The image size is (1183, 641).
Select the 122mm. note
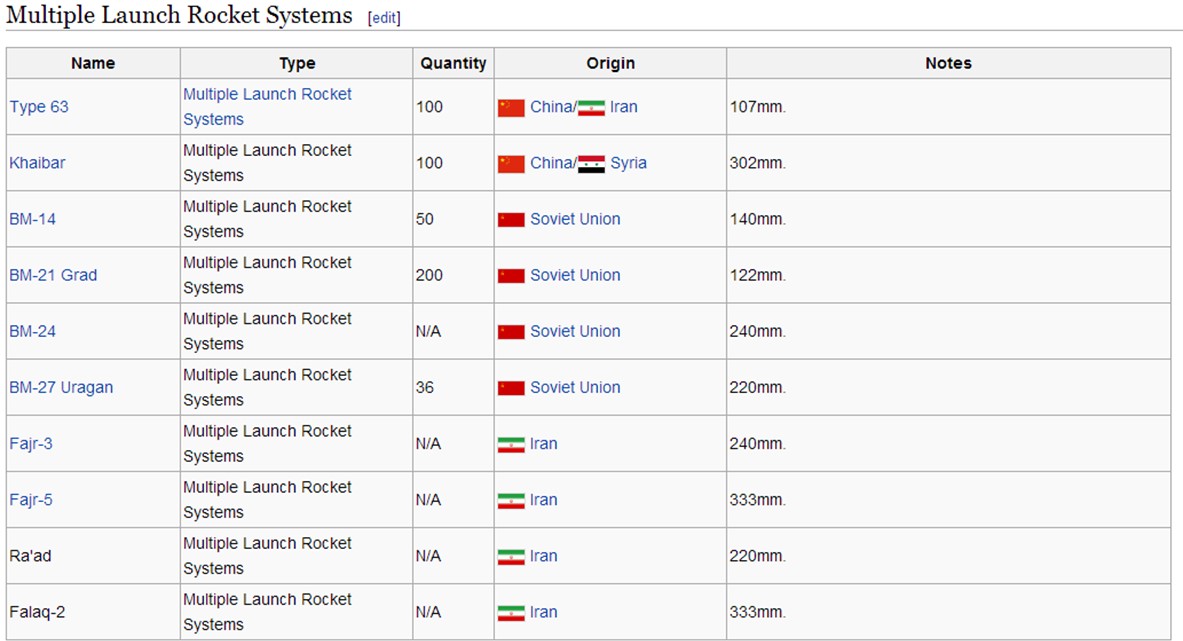757,275
